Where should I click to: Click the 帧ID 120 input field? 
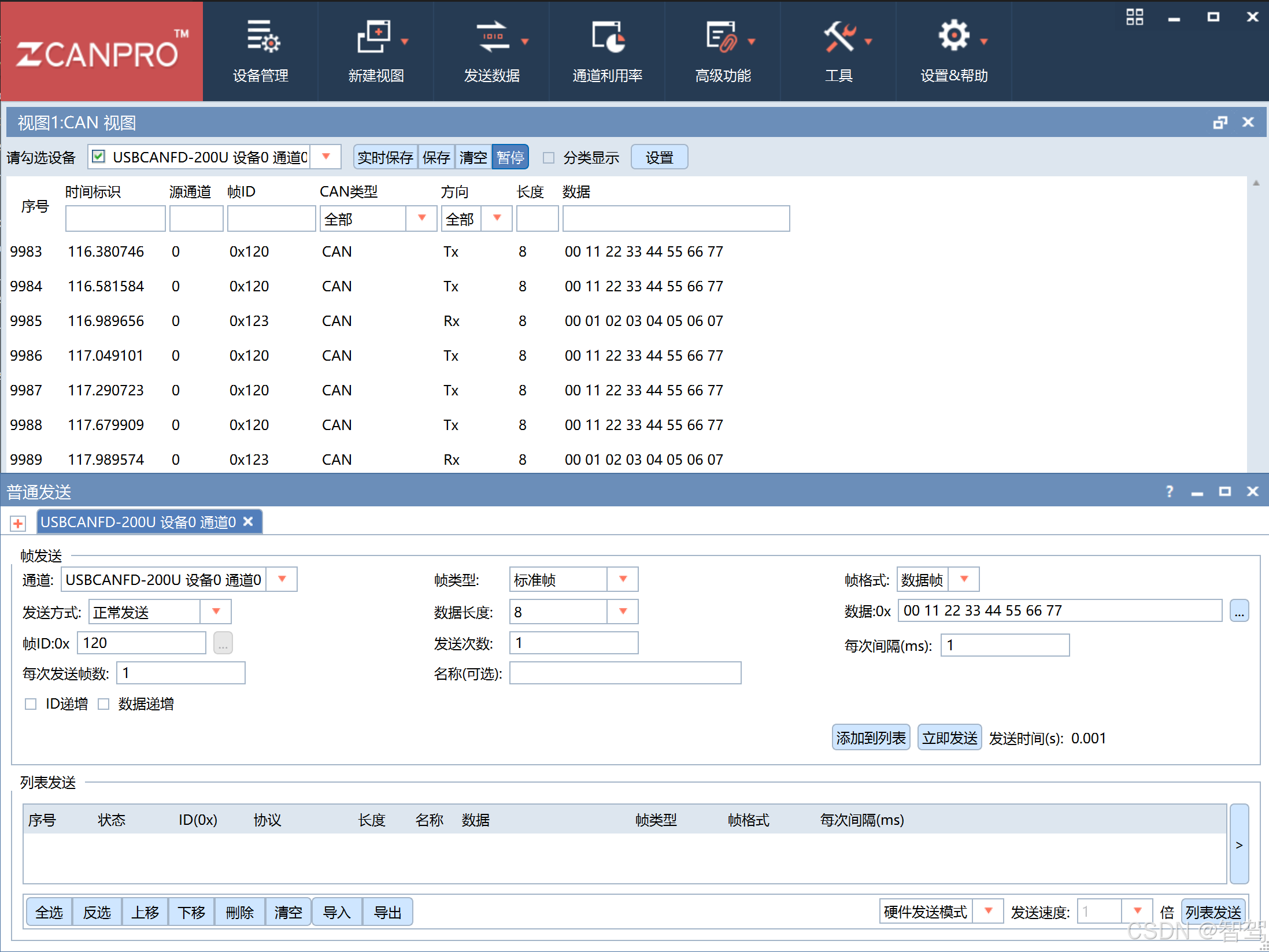142,643
